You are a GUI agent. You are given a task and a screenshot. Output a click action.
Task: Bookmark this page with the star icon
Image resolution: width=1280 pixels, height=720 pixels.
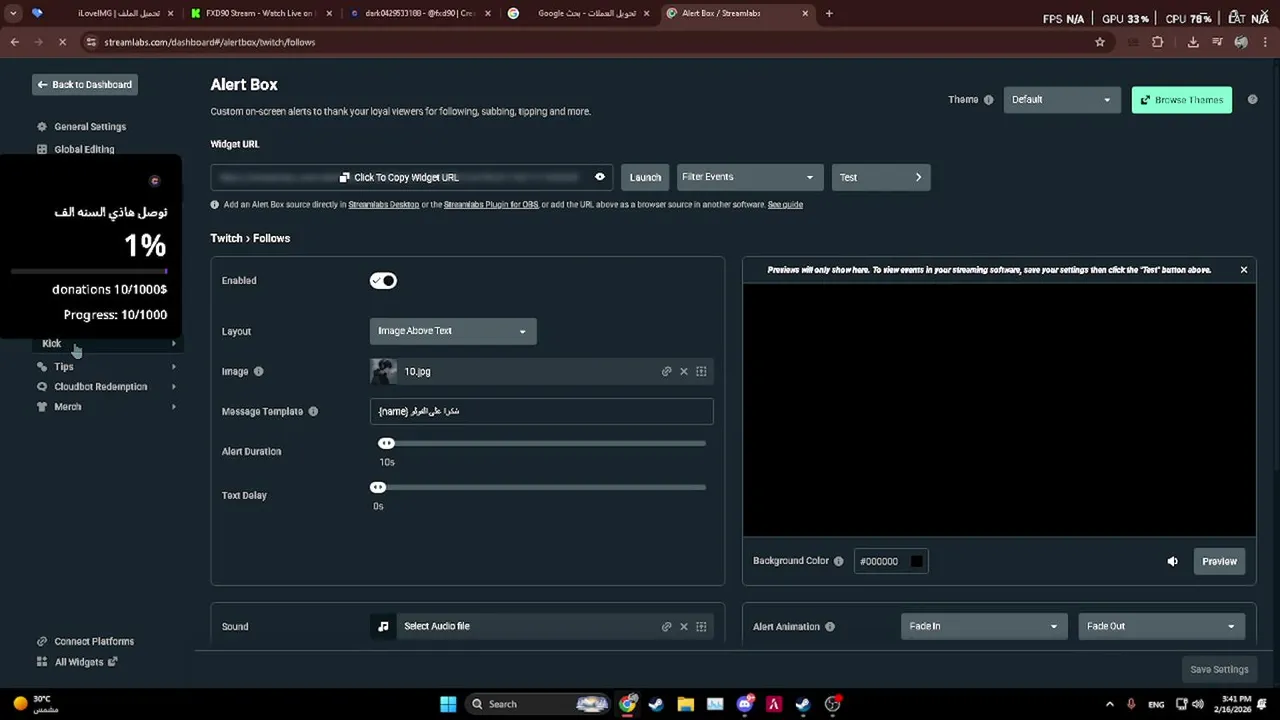(1100, 42)
